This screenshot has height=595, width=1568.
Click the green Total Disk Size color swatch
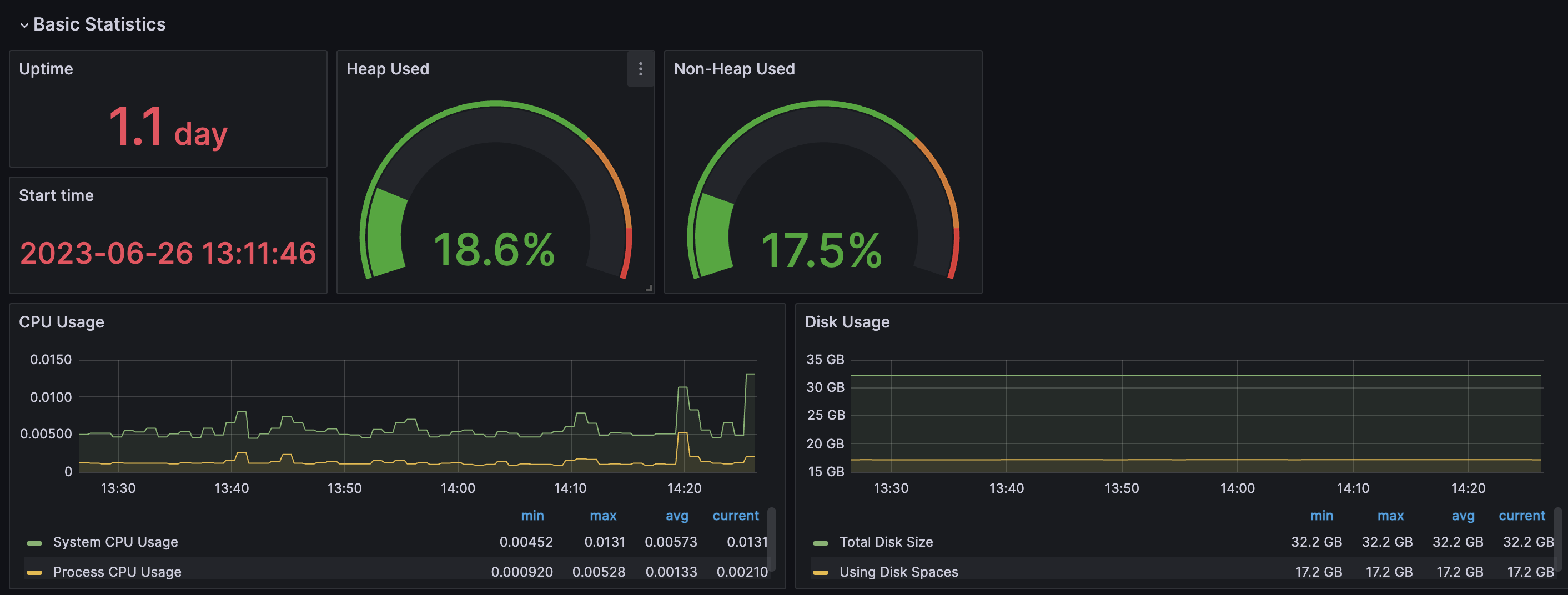[x=821, y=543]
